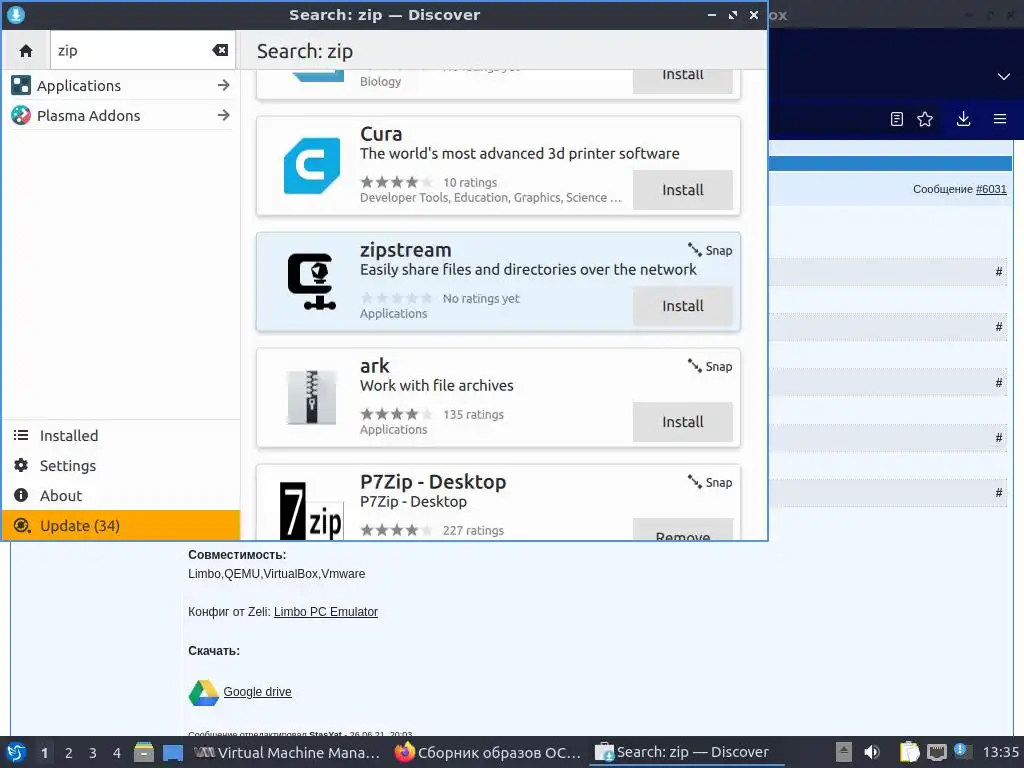Switch to virtual desktop 4
This screenshot has width=1024, height=768.
(x=117, y=753)
